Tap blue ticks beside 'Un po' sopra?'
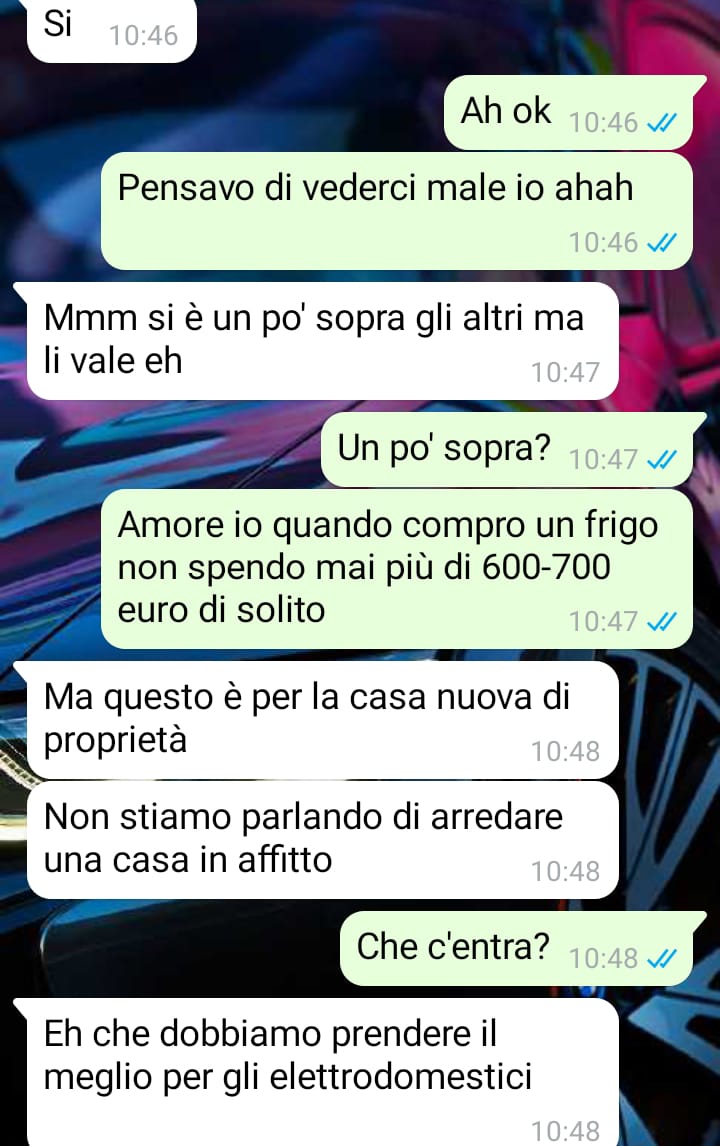The width and height of the screenshot is (720, 1146). click(x=662, y=459)
